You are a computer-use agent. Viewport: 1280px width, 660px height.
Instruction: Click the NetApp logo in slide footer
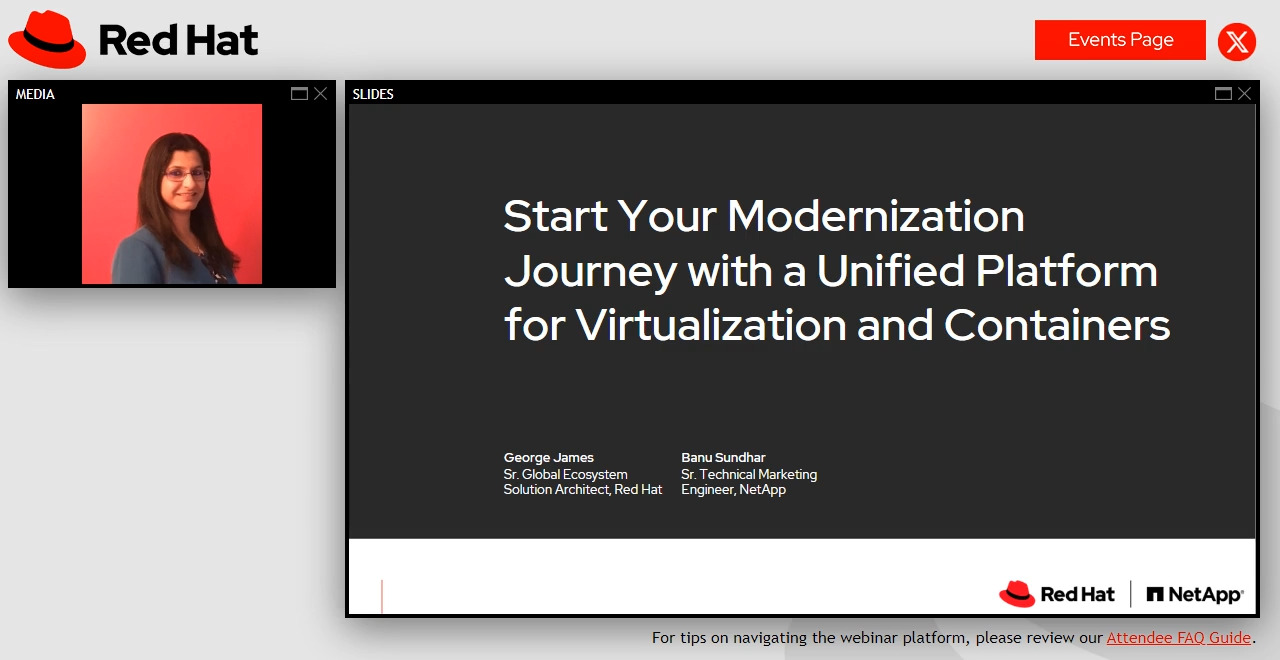click(1195, 594)
